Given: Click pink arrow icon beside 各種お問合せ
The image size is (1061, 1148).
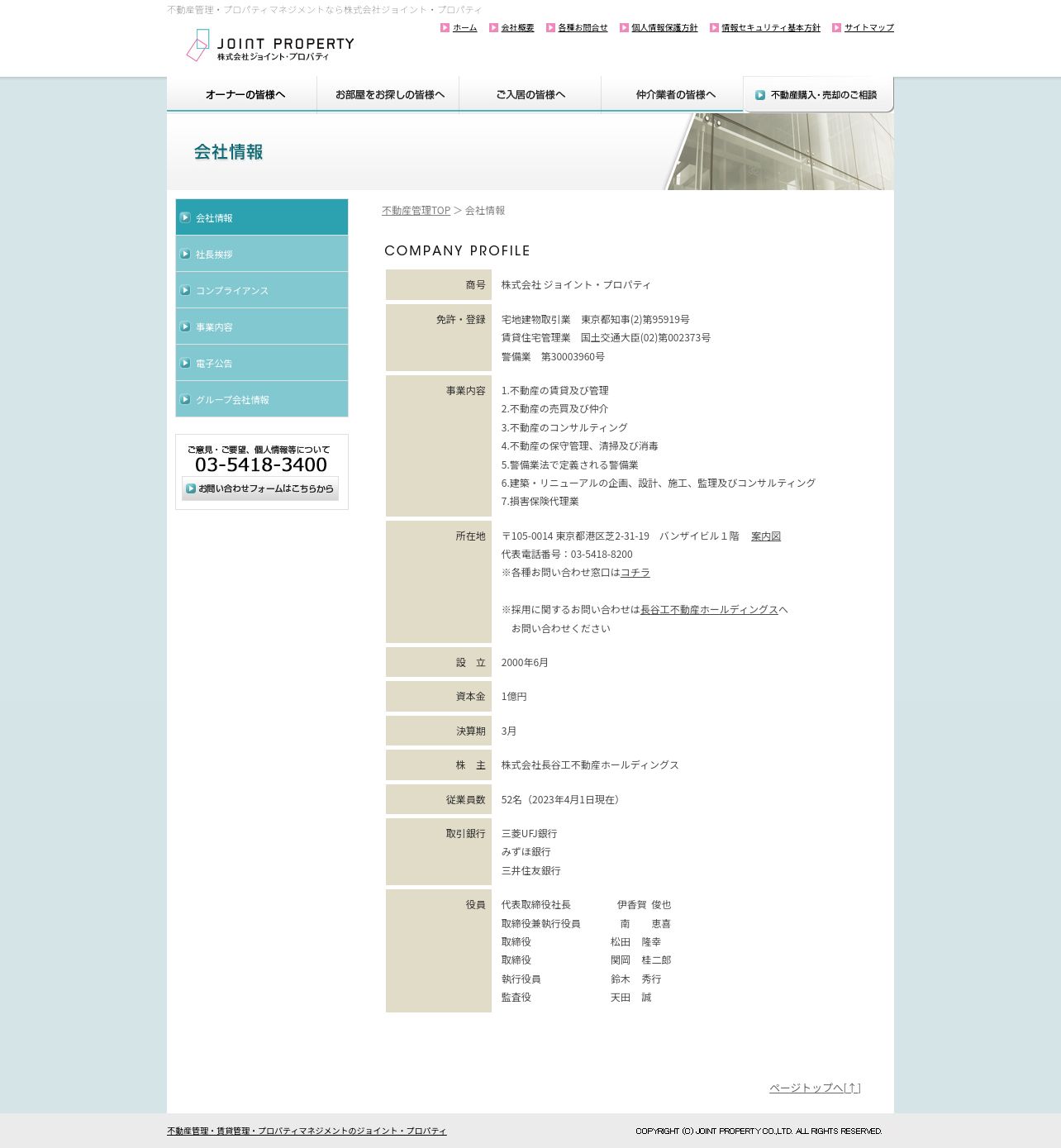Looking at the screenshot, I should coord(551,28).
